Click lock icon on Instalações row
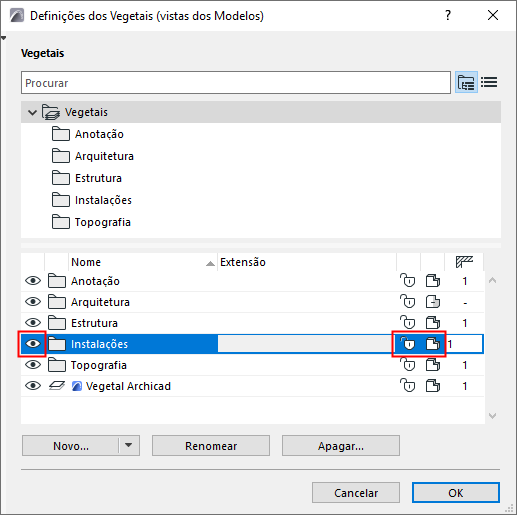517x515 pixels. click(408, 344)
